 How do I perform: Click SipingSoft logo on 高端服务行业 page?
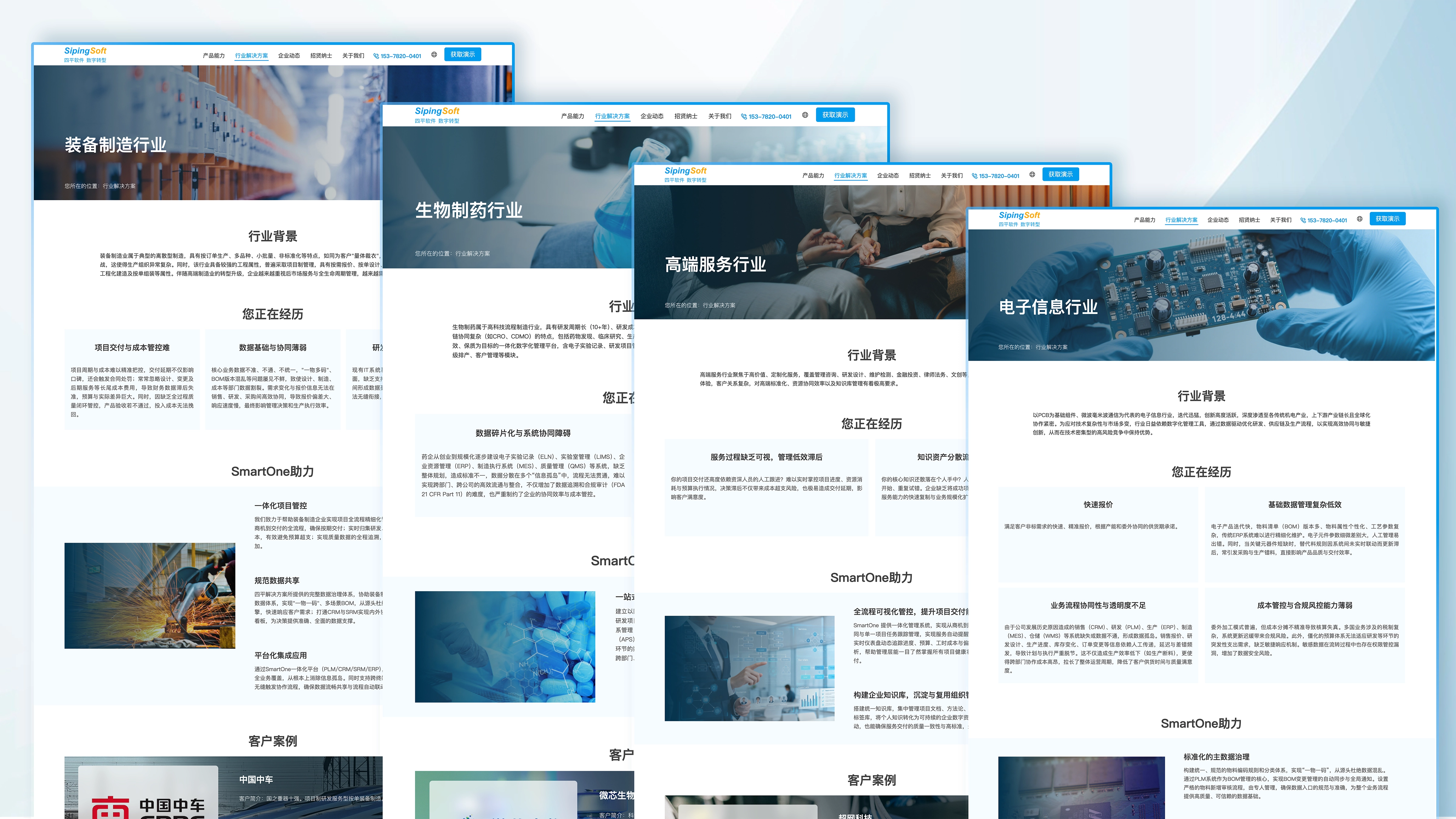(686, 174)
